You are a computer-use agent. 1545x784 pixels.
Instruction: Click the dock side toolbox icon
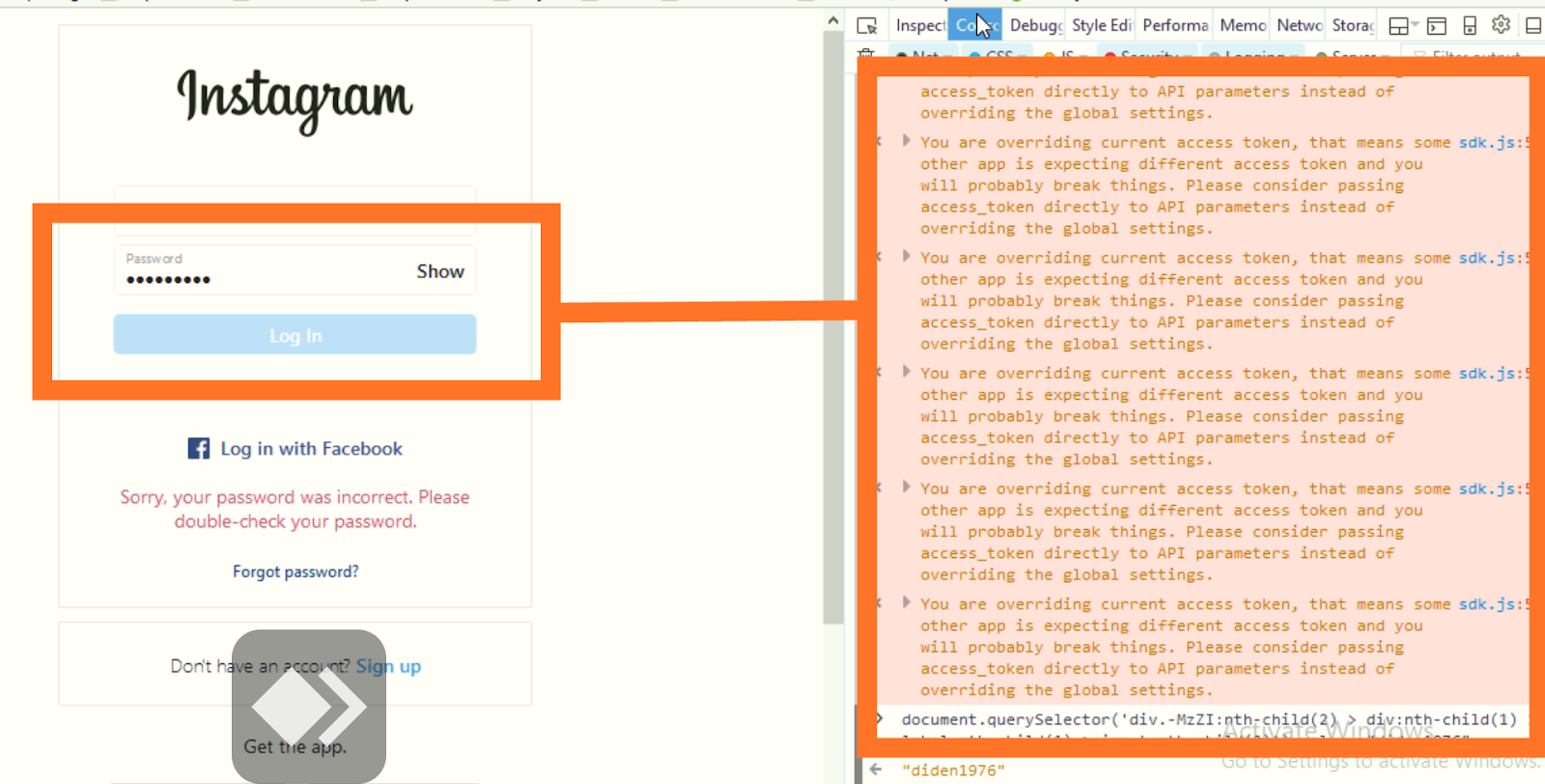pos(1533,25)
